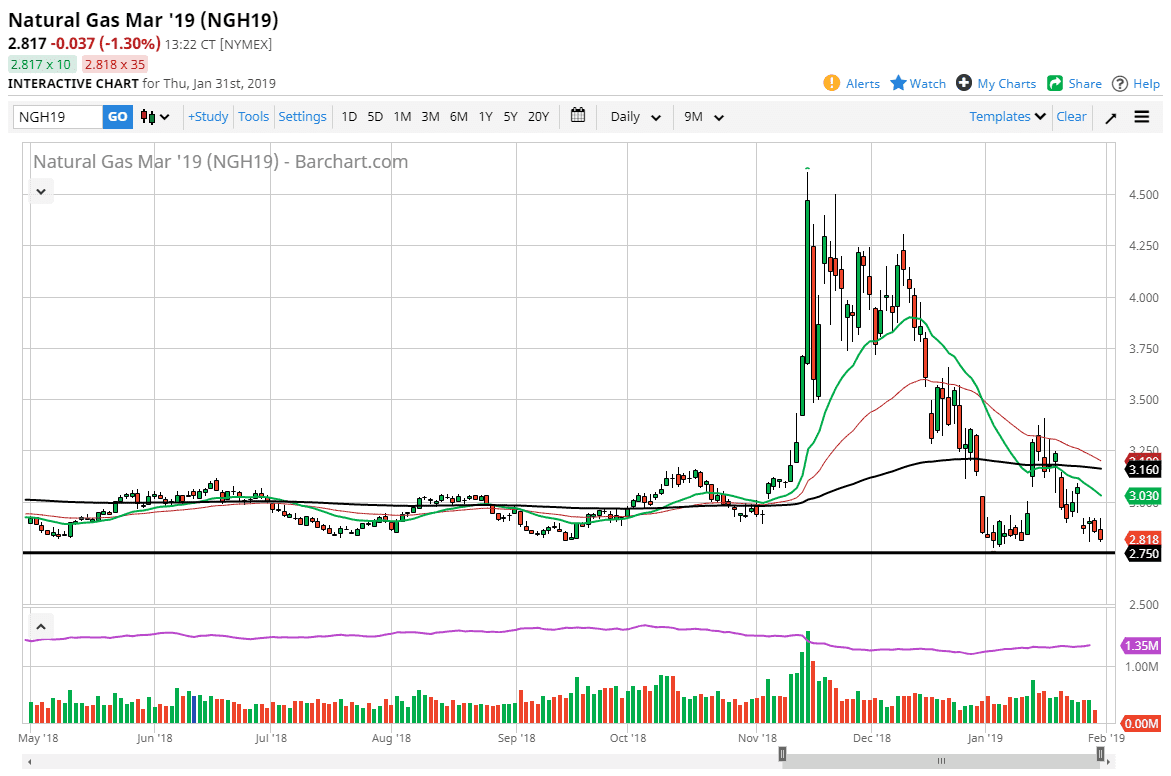Expand chart to fullscreen arrow icon
Image resolution: width=1171 pixels, height=776 pixels.
[1110, 117]
